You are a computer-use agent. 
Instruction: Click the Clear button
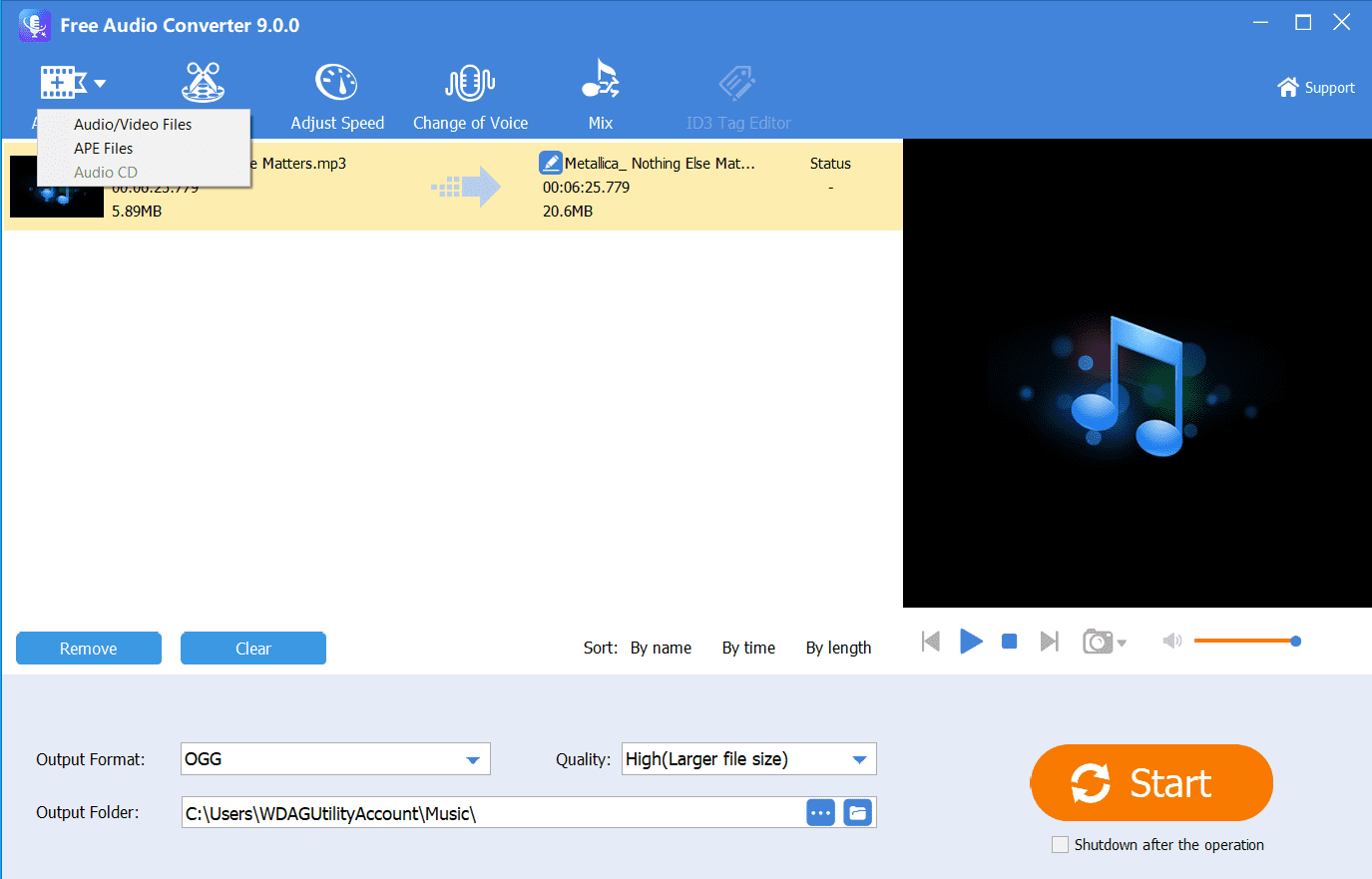[253, 648]
